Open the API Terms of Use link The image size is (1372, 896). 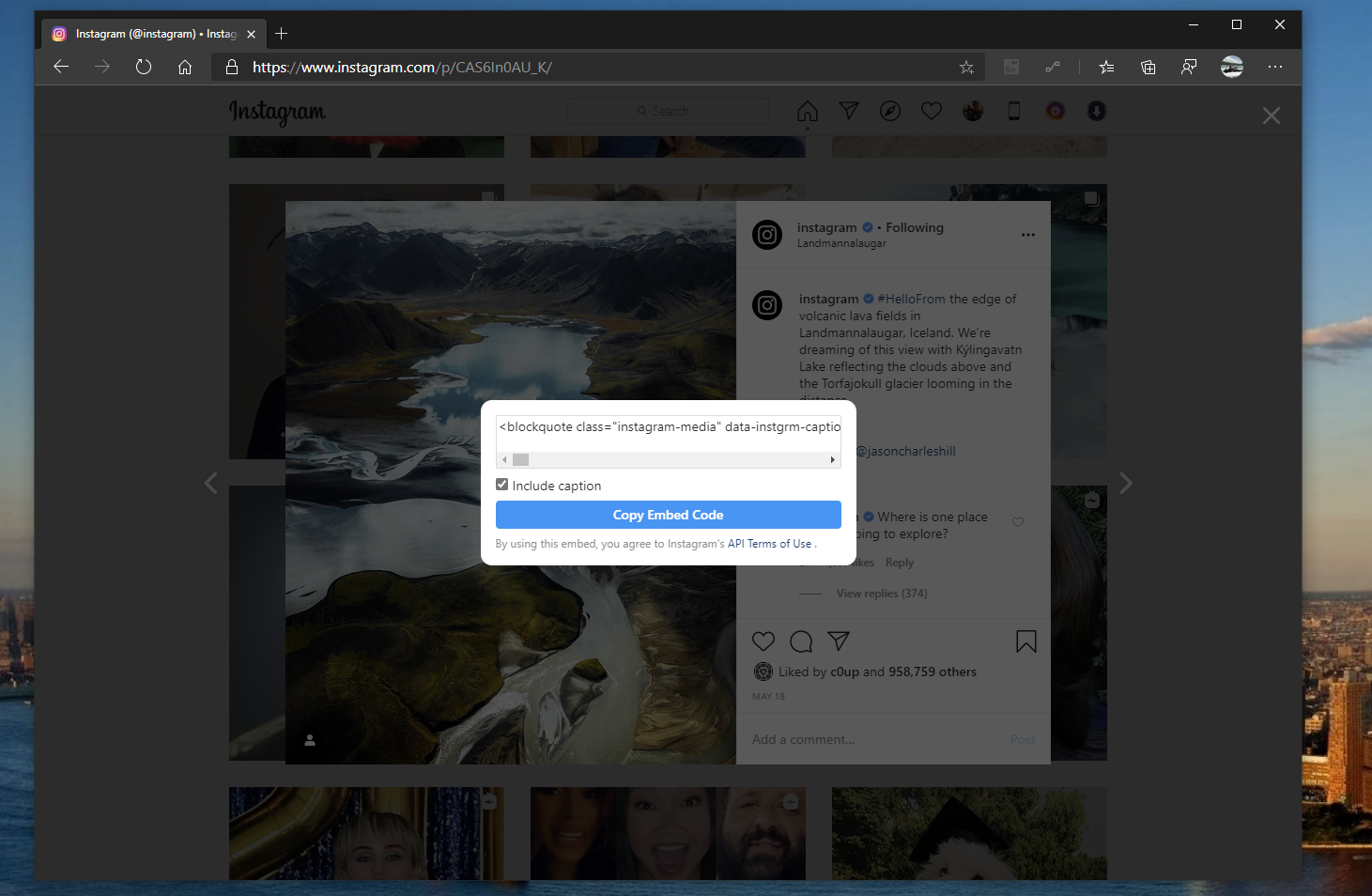(770, 543)
